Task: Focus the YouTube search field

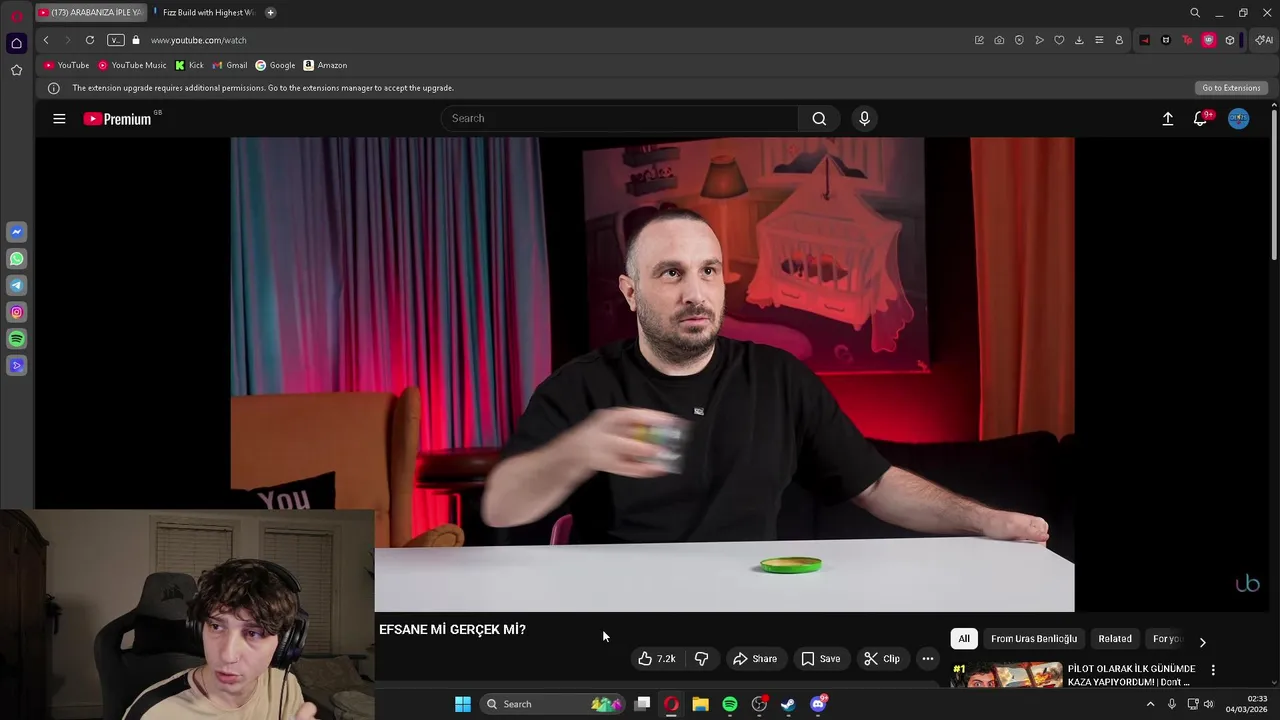Action: (x=620, y=119)
